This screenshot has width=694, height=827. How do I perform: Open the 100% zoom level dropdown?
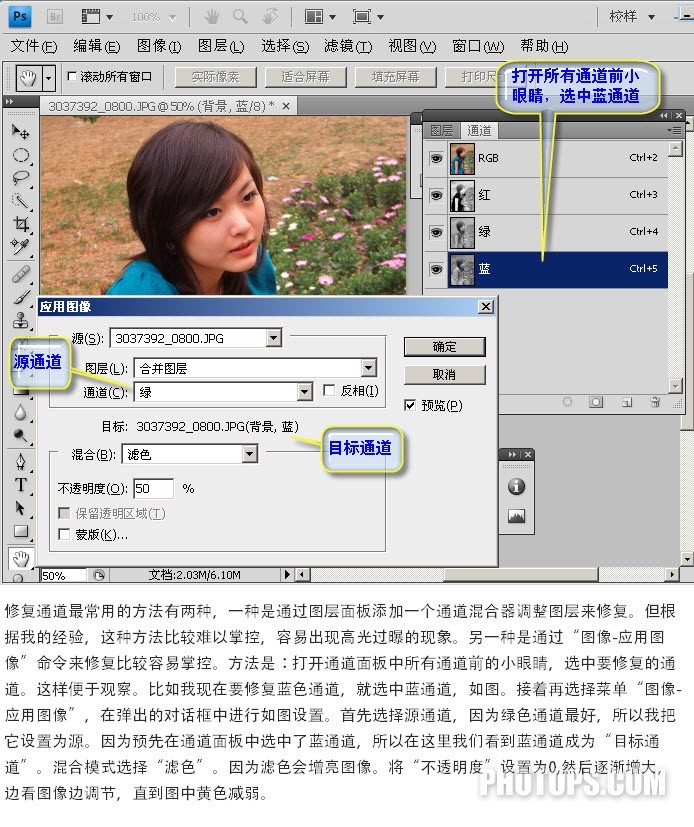[172, 17]
